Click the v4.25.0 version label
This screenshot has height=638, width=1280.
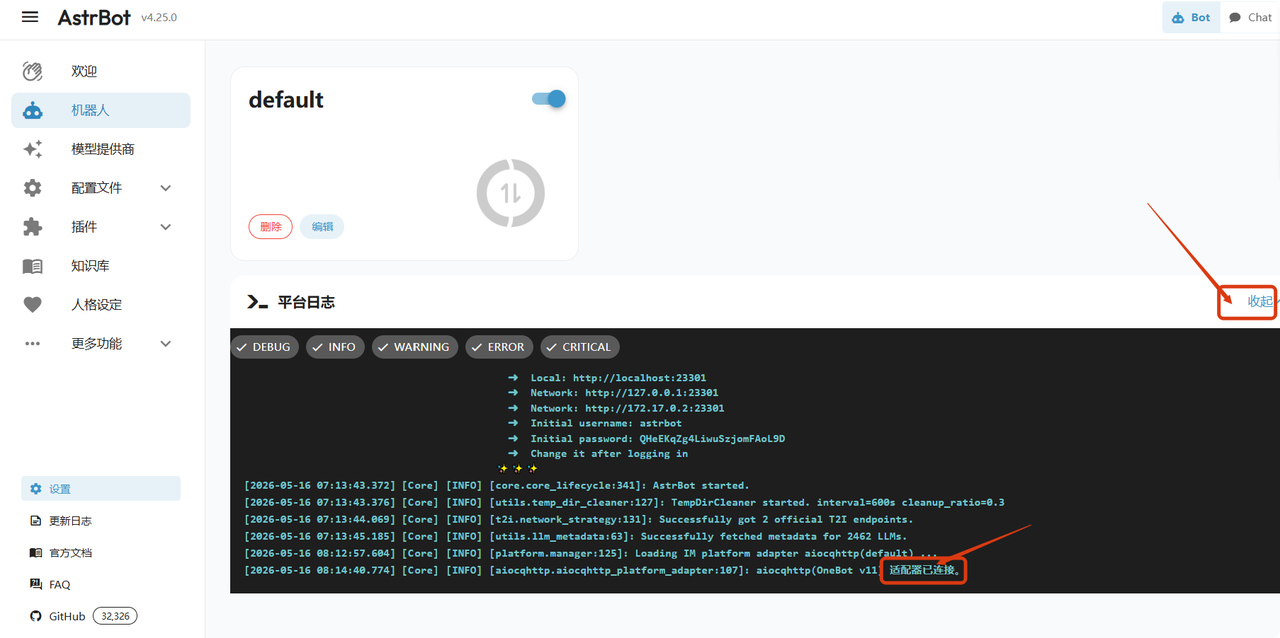159,18
